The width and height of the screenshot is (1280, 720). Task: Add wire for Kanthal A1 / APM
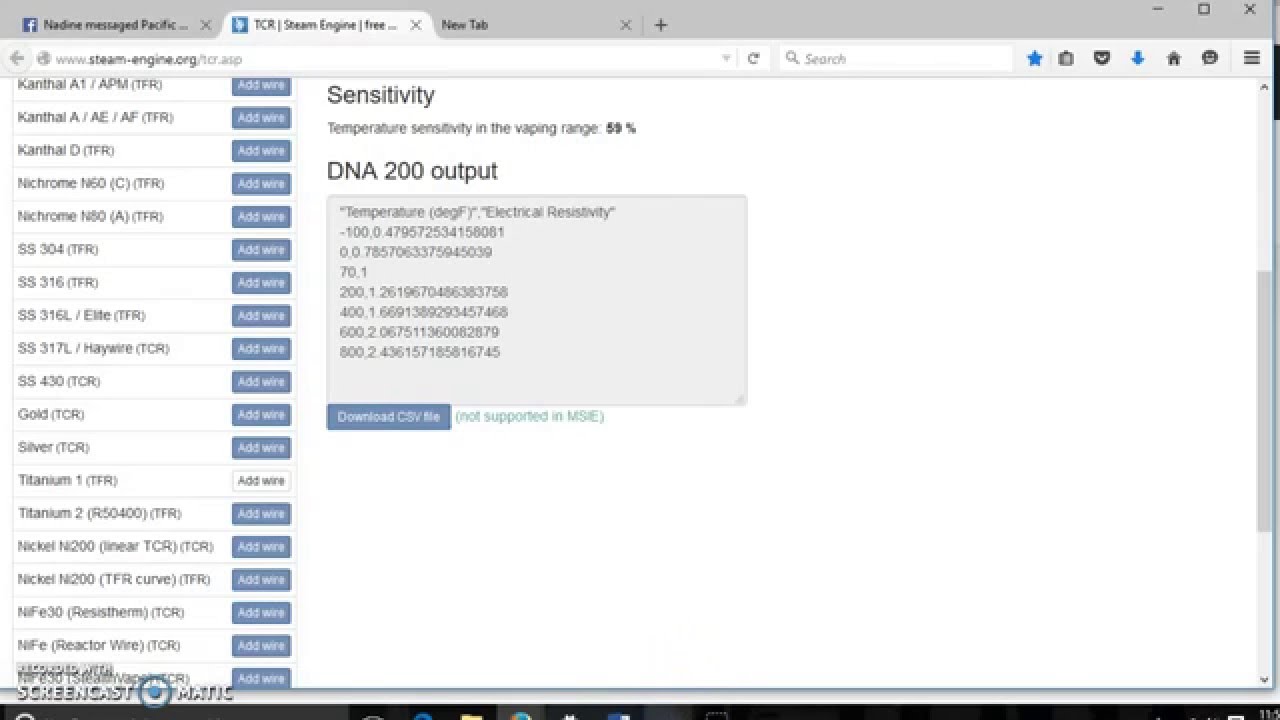click(261, 85)
